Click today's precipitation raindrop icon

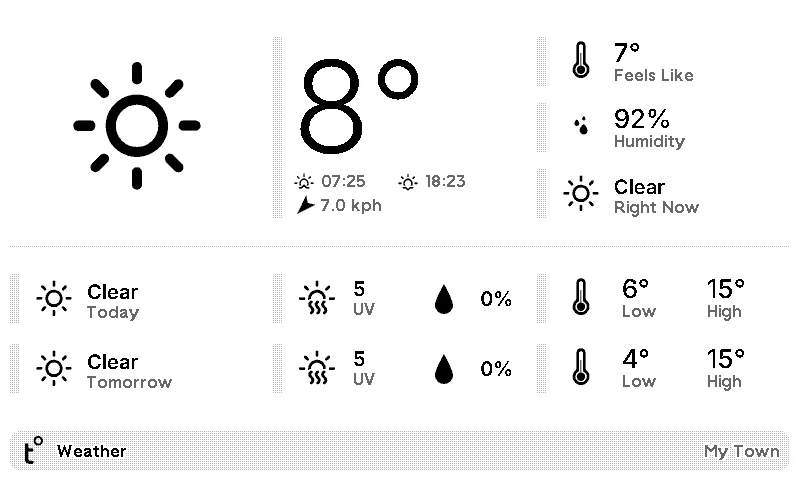pos(443,299)
